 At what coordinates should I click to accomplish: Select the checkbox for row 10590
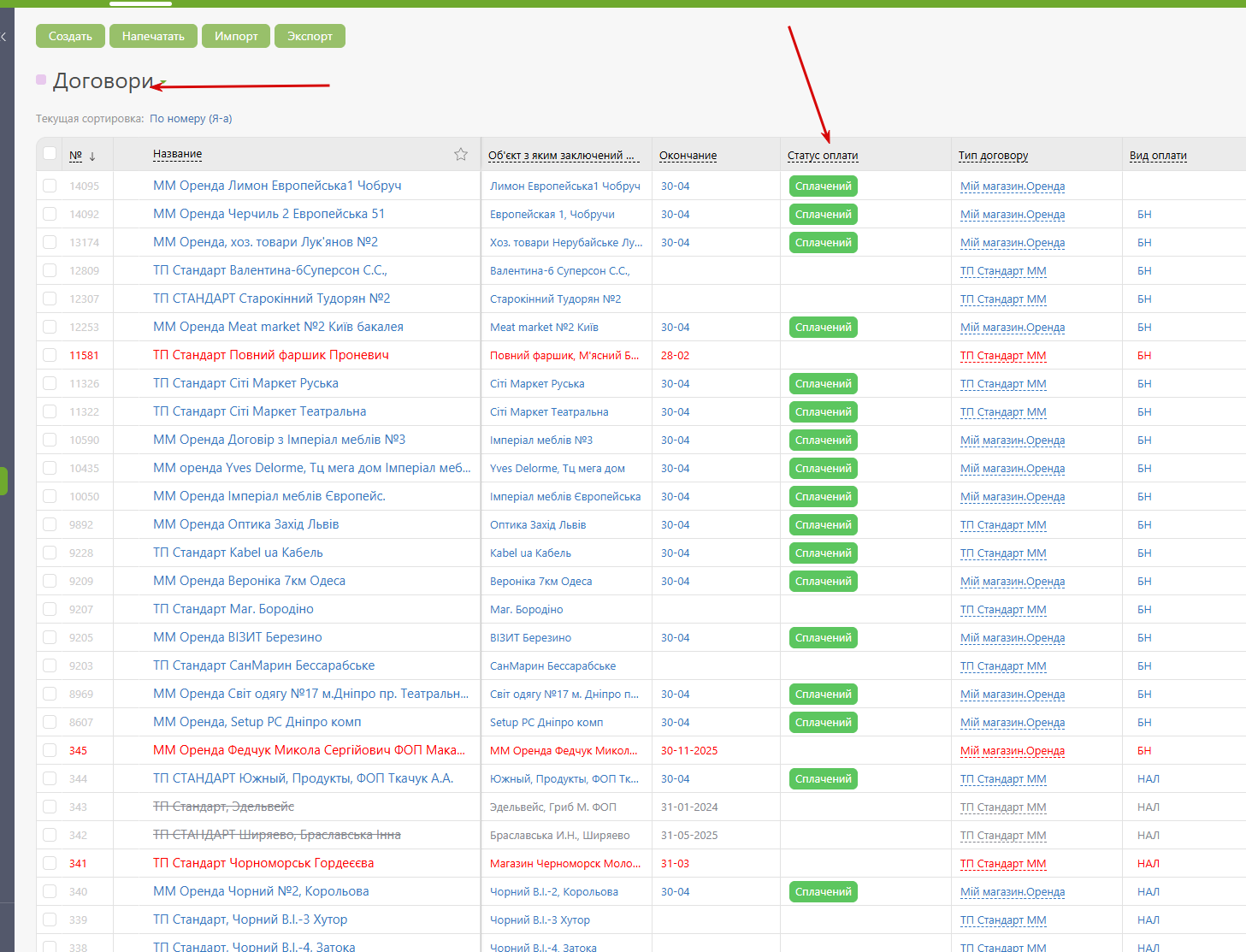[x=50, y=440]
